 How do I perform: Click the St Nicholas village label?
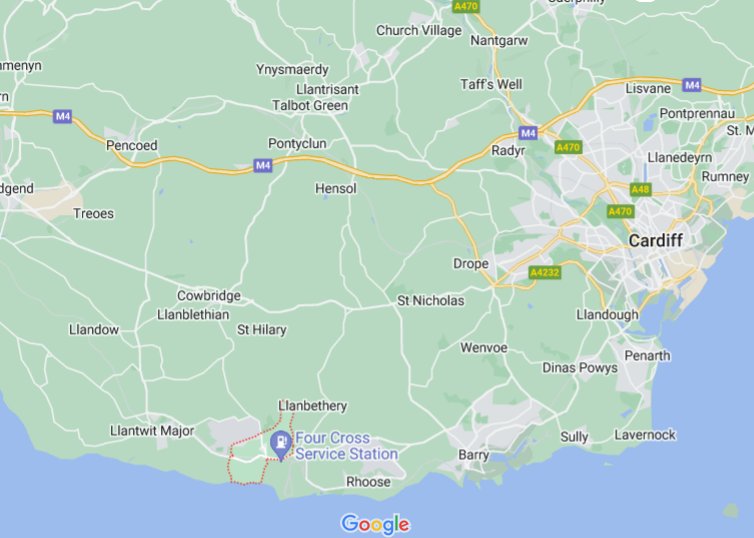pos(430,301)
